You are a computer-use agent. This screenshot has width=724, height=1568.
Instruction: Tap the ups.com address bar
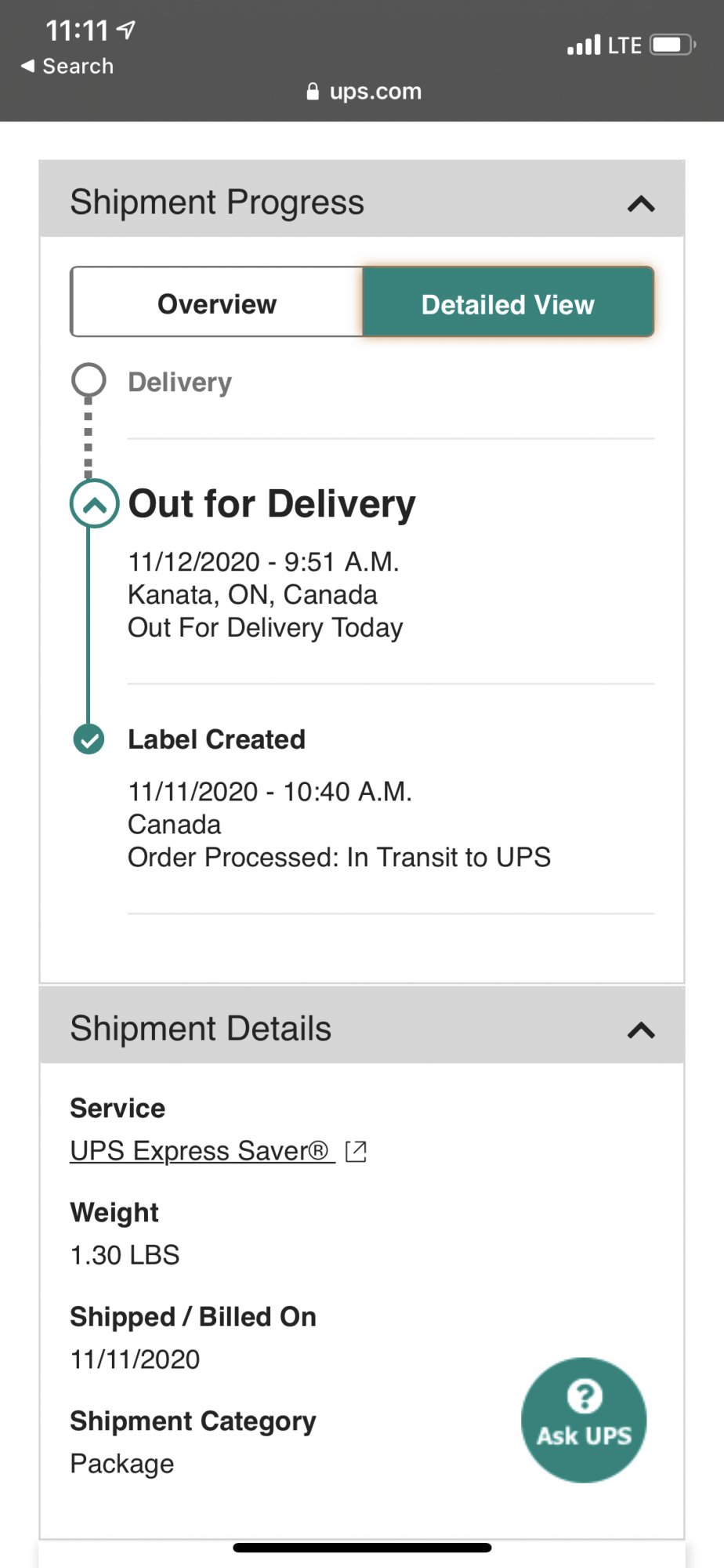point(364,92)
